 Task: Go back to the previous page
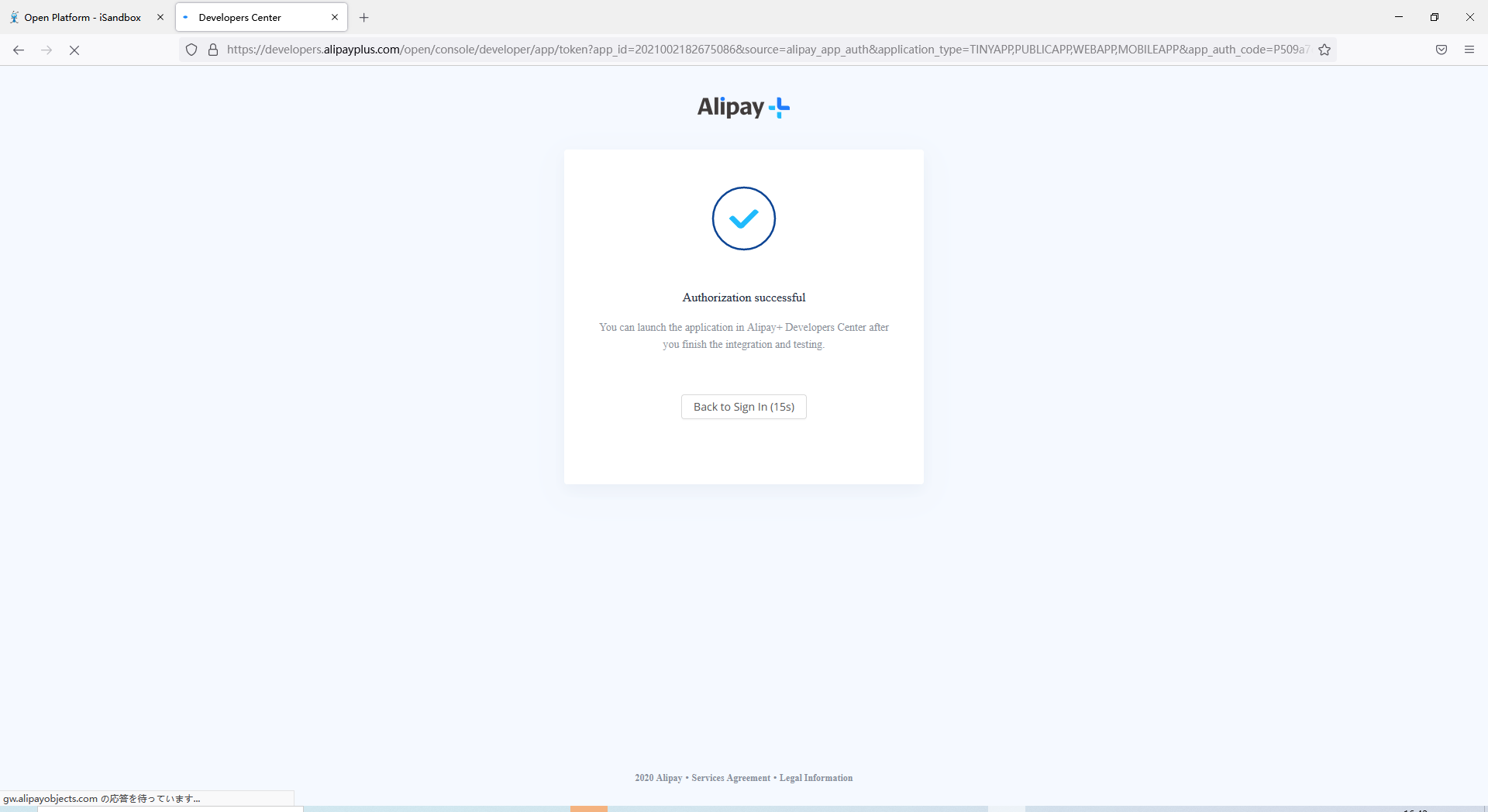pyautogui.click(x=19, y=50)
